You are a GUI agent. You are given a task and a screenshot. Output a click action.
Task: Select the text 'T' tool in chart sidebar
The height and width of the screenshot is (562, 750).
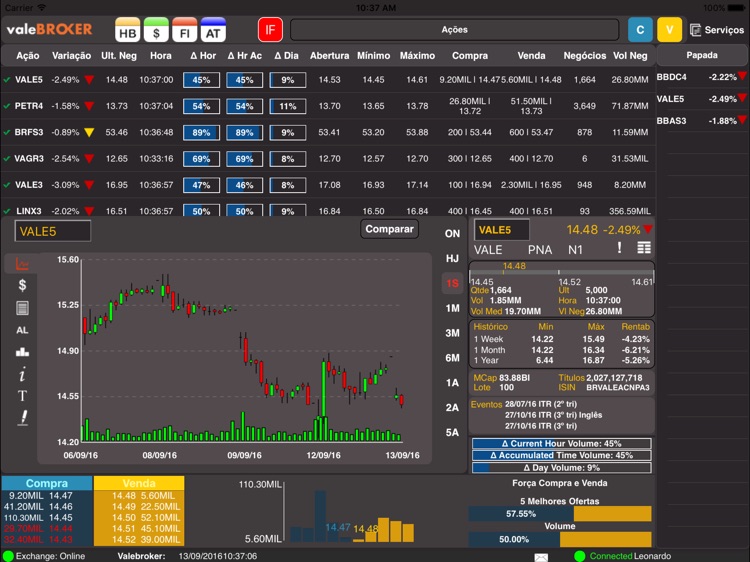click(x=22, y=396)
